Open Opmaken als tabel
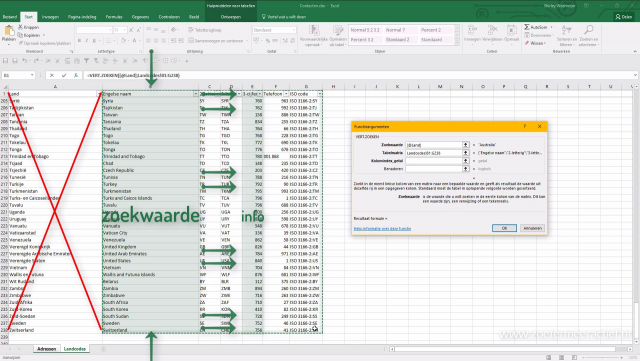 338,35
